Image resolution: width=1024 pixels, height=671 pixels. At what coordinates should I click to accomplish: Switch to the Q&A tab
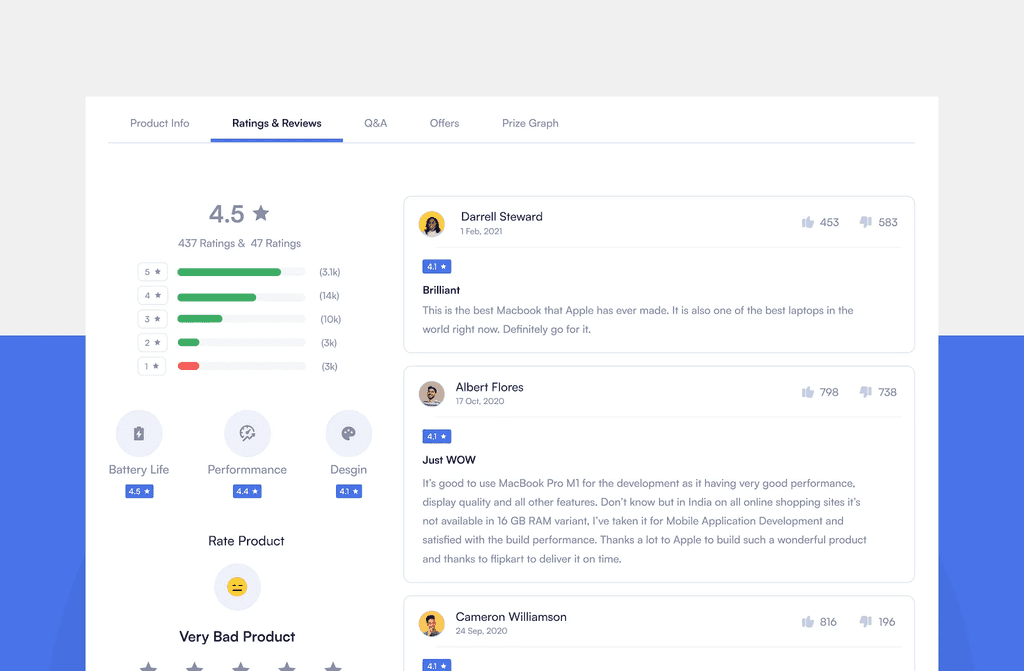pos(376,123)
